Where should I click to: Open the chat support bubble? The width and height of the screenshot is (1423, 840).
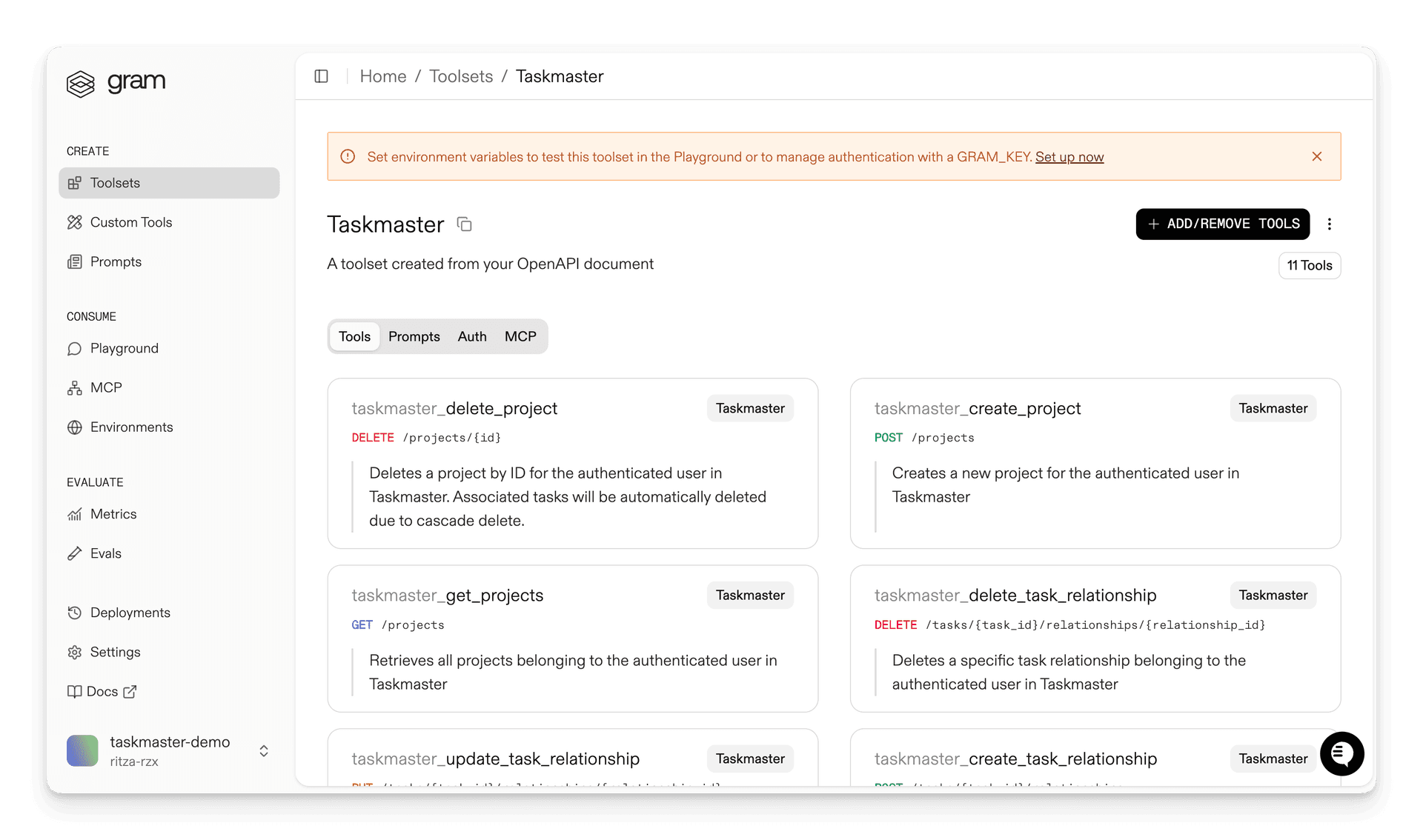1341,754
